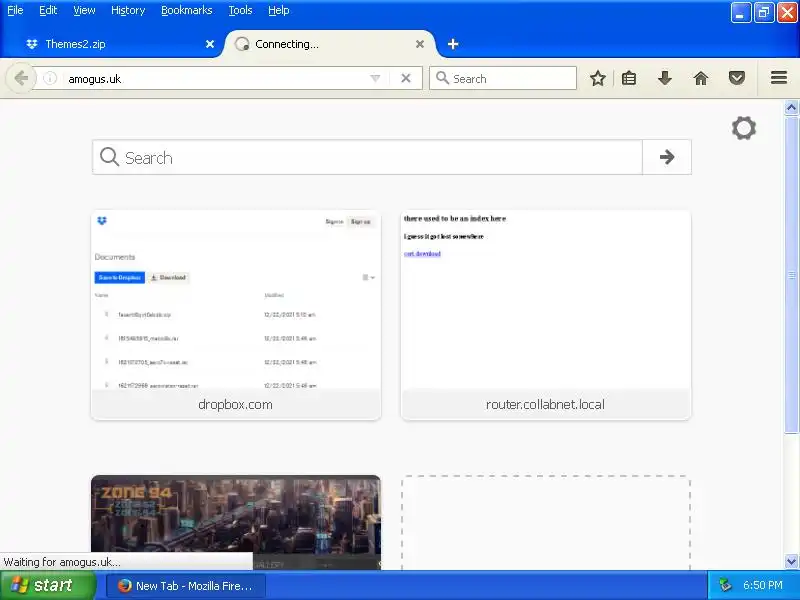Viewport: 800px width, 600px height.
Task: Open the View menu
Action: [84, 10]
